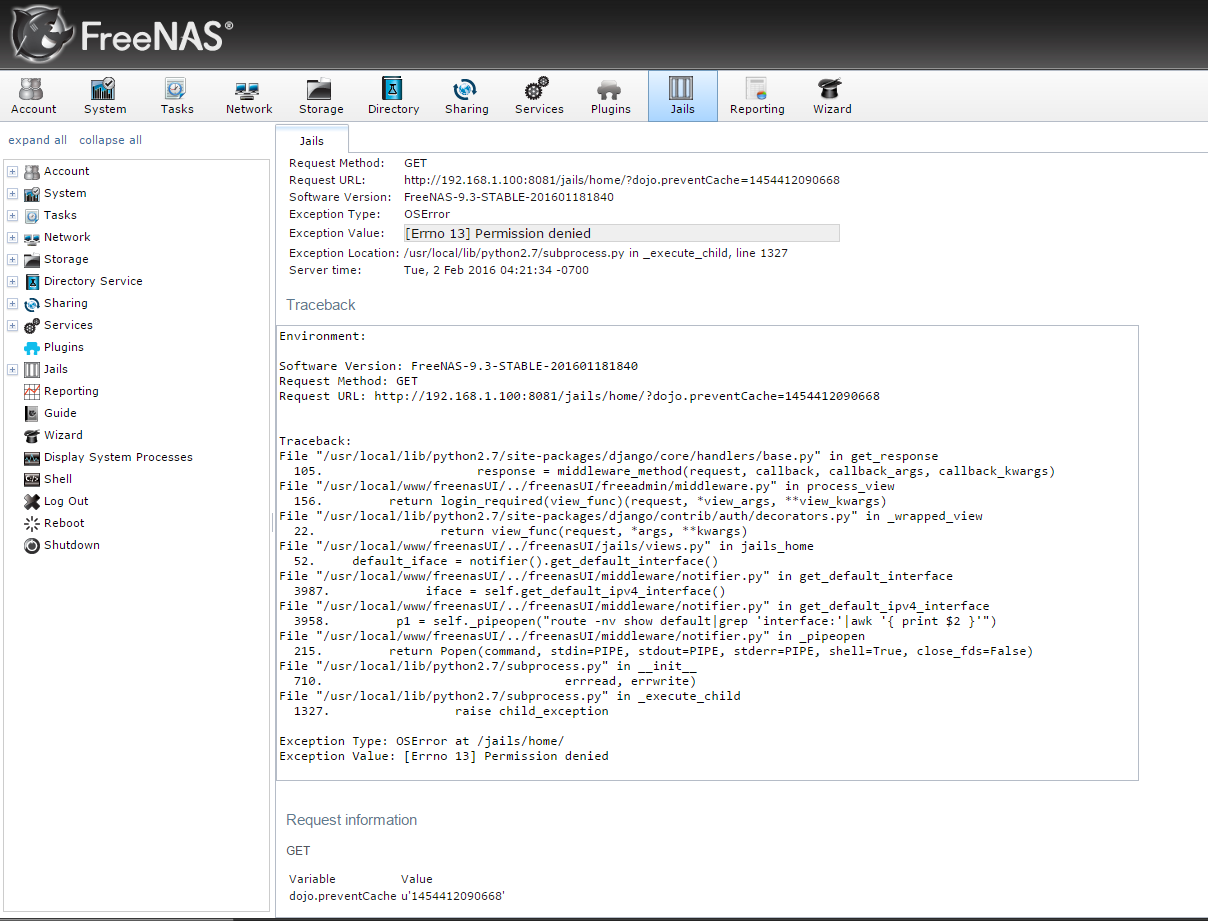
Task: Select Shell terminal icon in sidebar
Action: tap(32, 480)
